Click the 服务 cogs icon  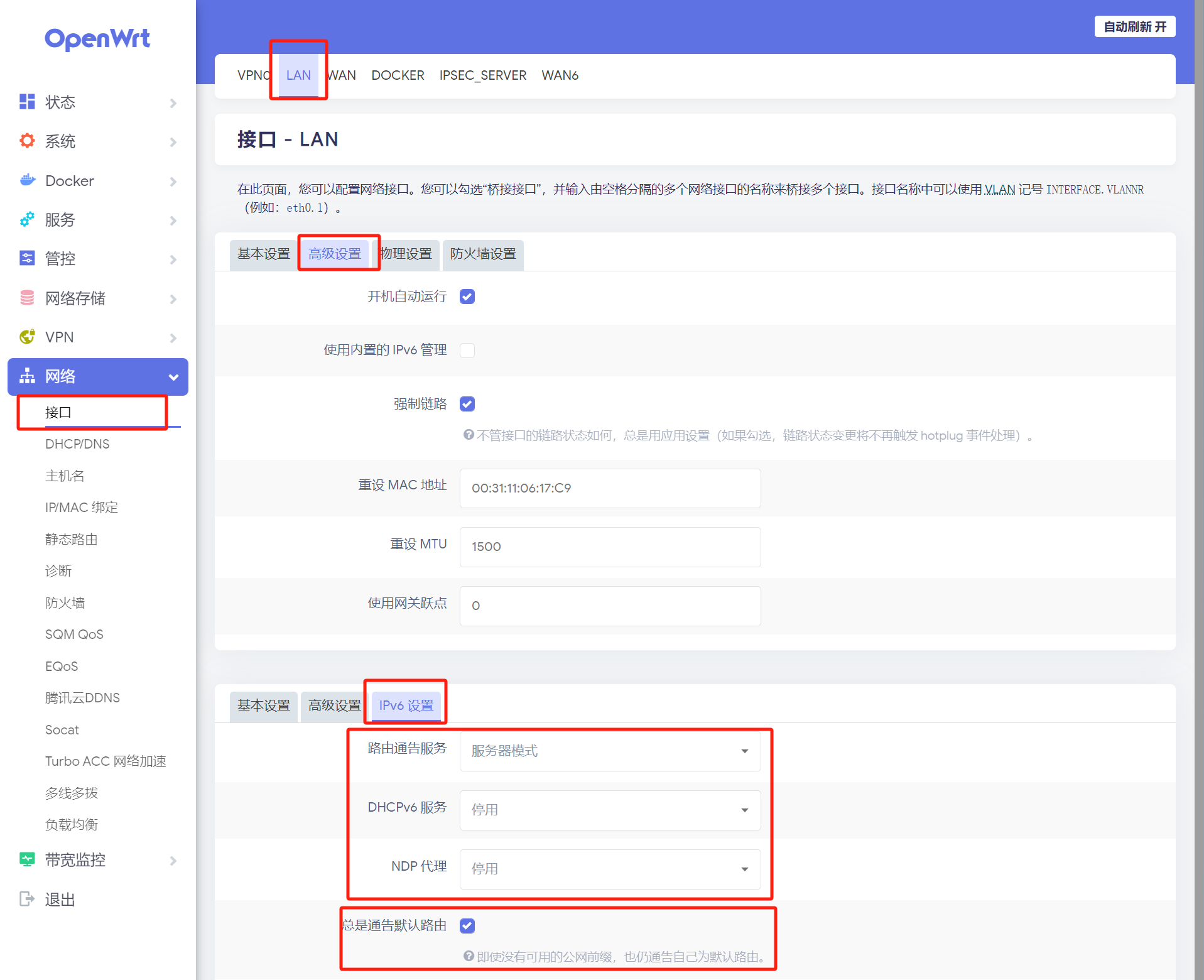27,220
